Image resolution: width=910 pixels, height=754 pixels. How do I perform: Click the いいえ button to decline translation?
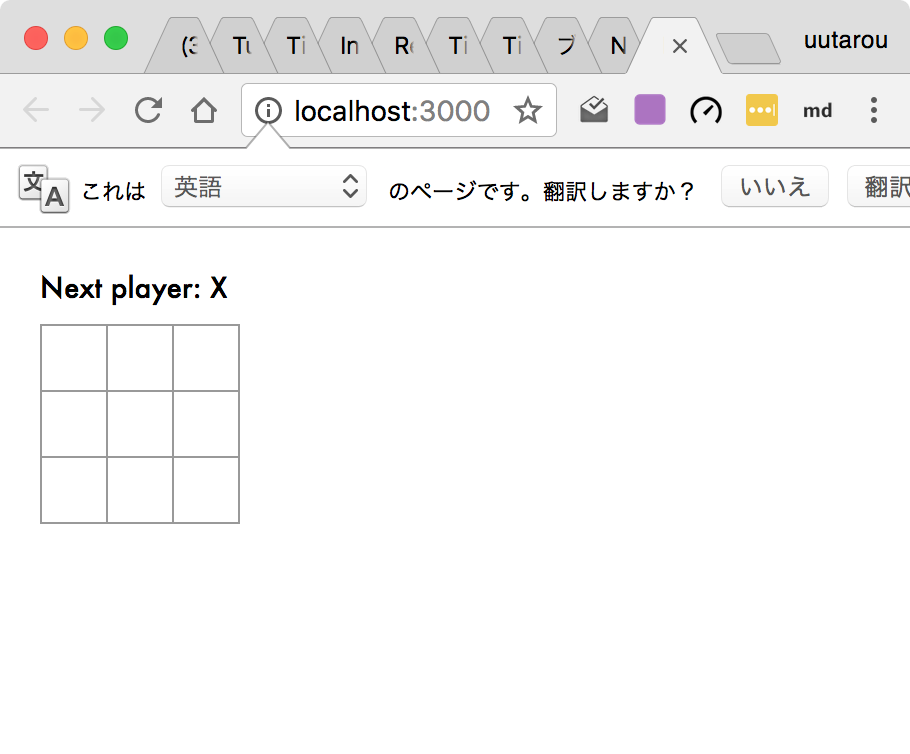774,186
